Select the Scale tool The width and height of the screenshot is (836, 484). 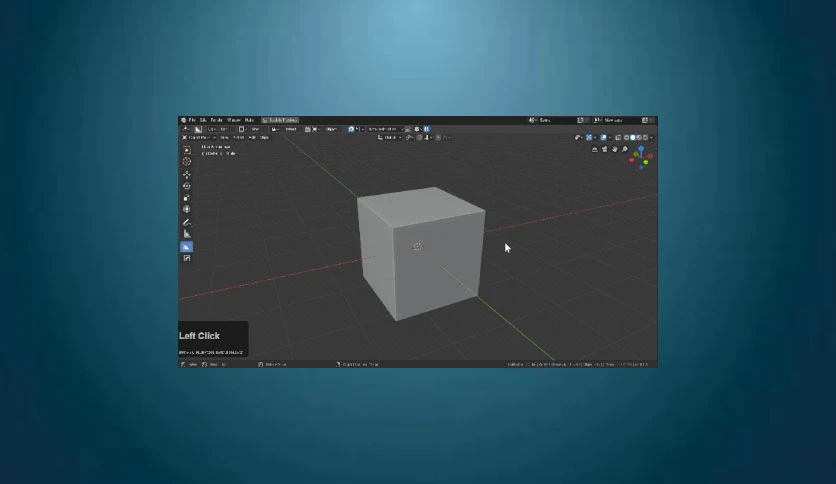point(187,198)
